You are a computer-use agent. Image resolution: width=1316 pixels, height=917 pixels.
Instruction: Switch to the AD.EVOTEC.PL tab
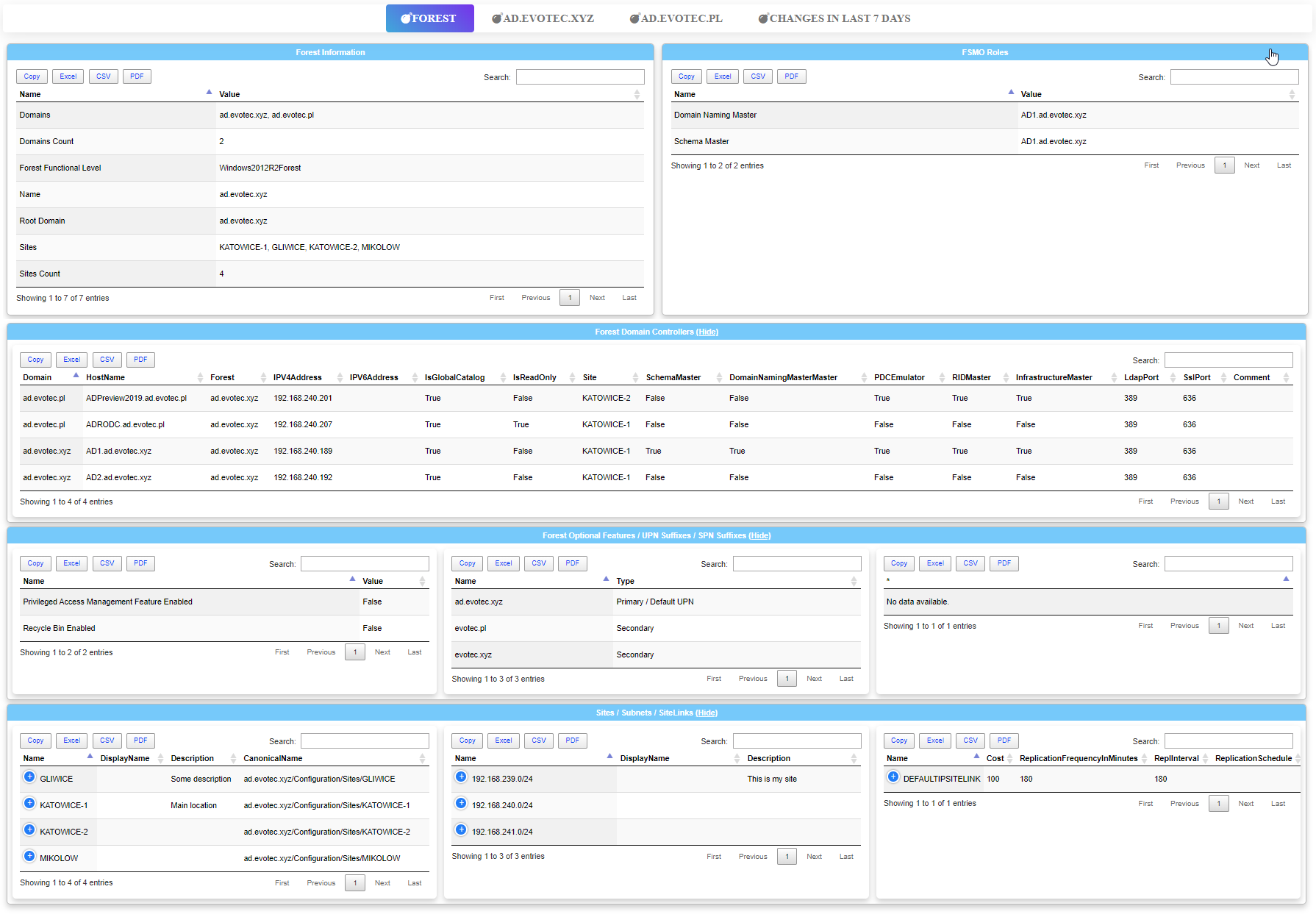tap(676, 18)
